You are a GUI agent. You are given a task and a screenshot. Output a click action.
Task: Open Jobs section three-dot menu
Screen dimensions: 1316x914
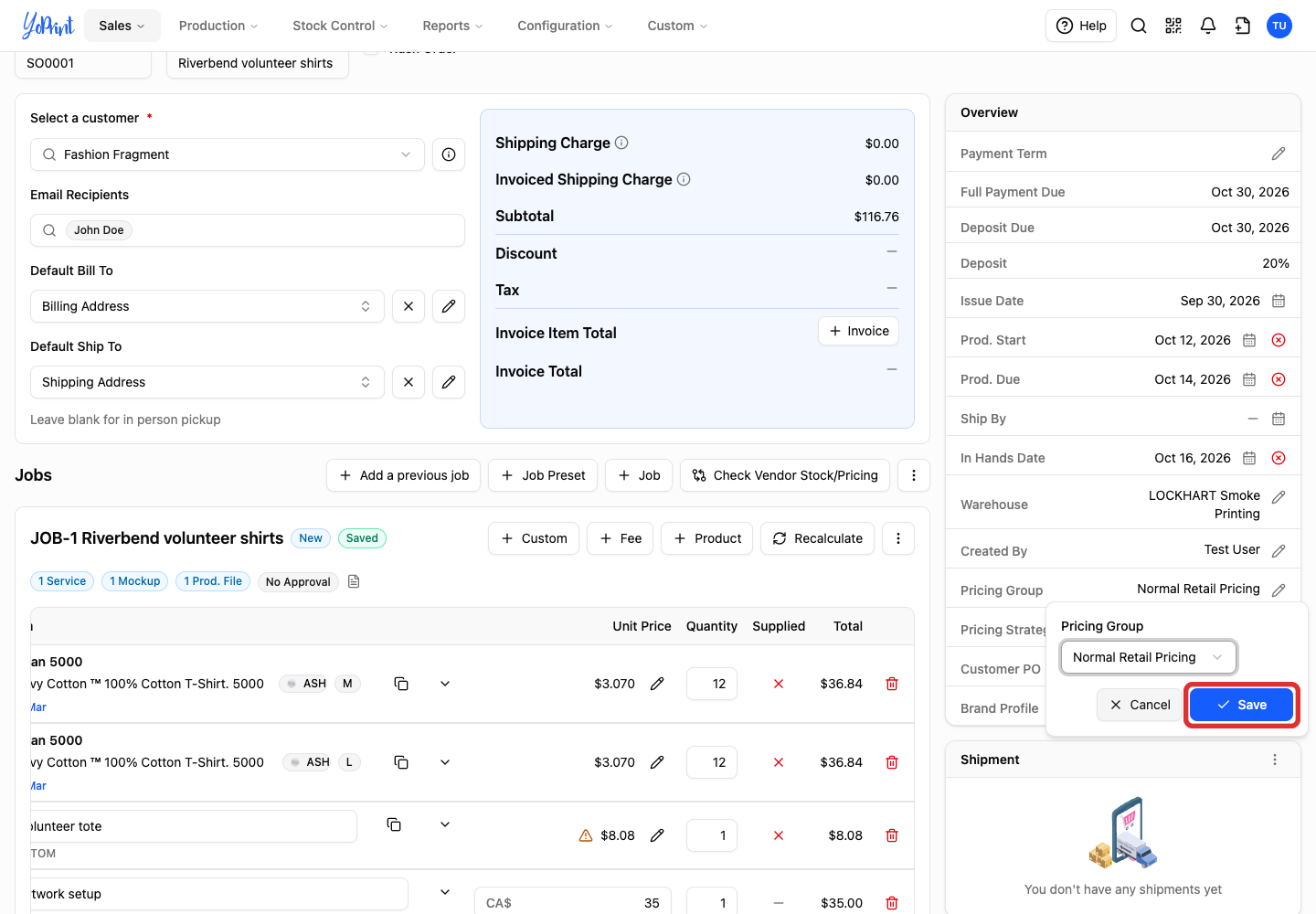[914, 475]
